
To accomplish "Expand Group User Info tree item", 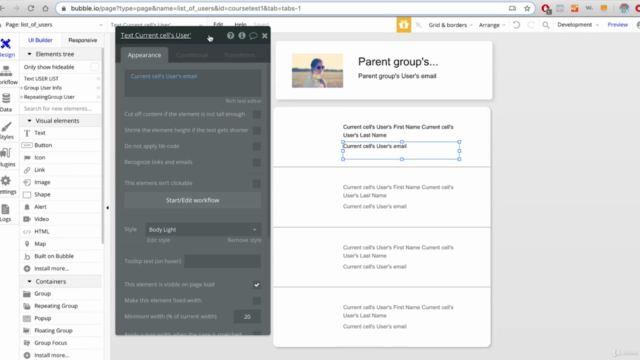I will tap(22, 88).
